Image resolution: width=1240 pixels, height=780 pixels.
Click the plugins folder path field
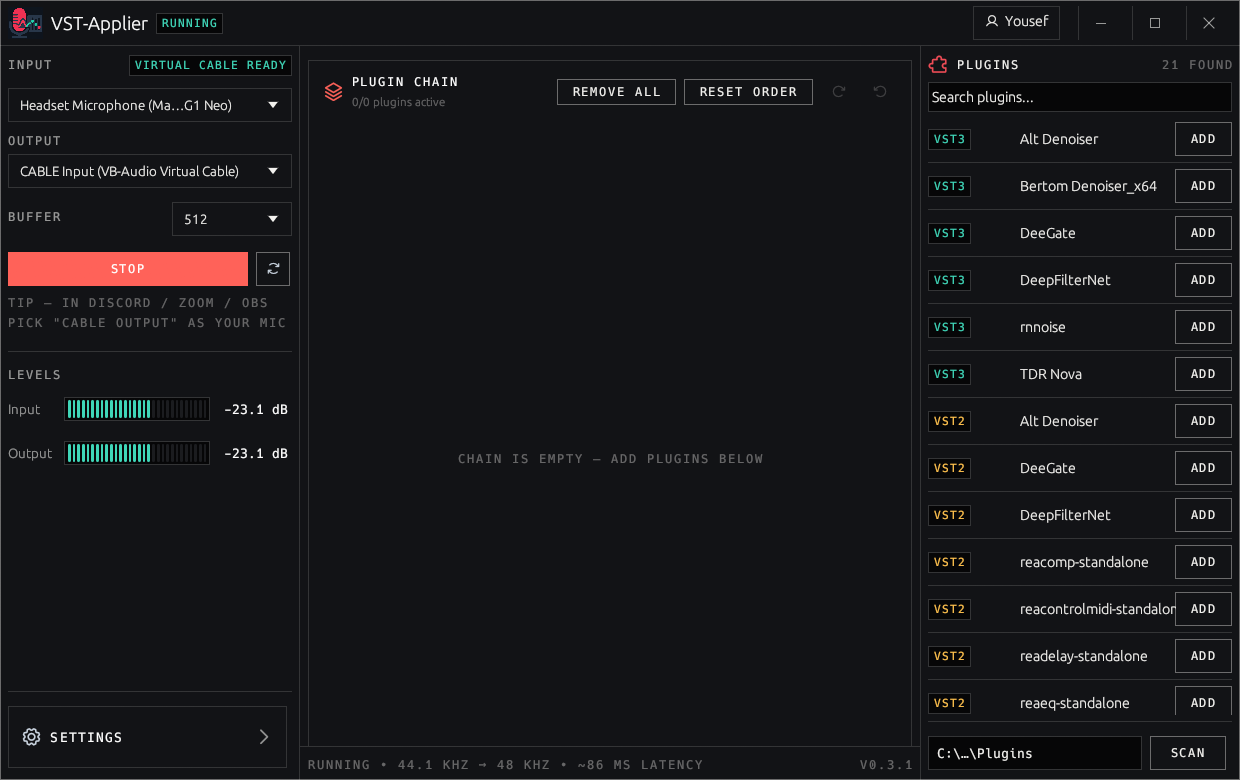coord(1035,753)
